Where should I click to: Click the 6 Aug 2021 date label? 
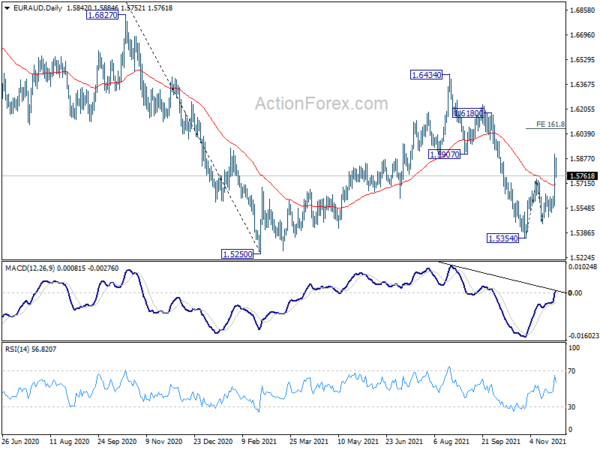coord(451,441)
